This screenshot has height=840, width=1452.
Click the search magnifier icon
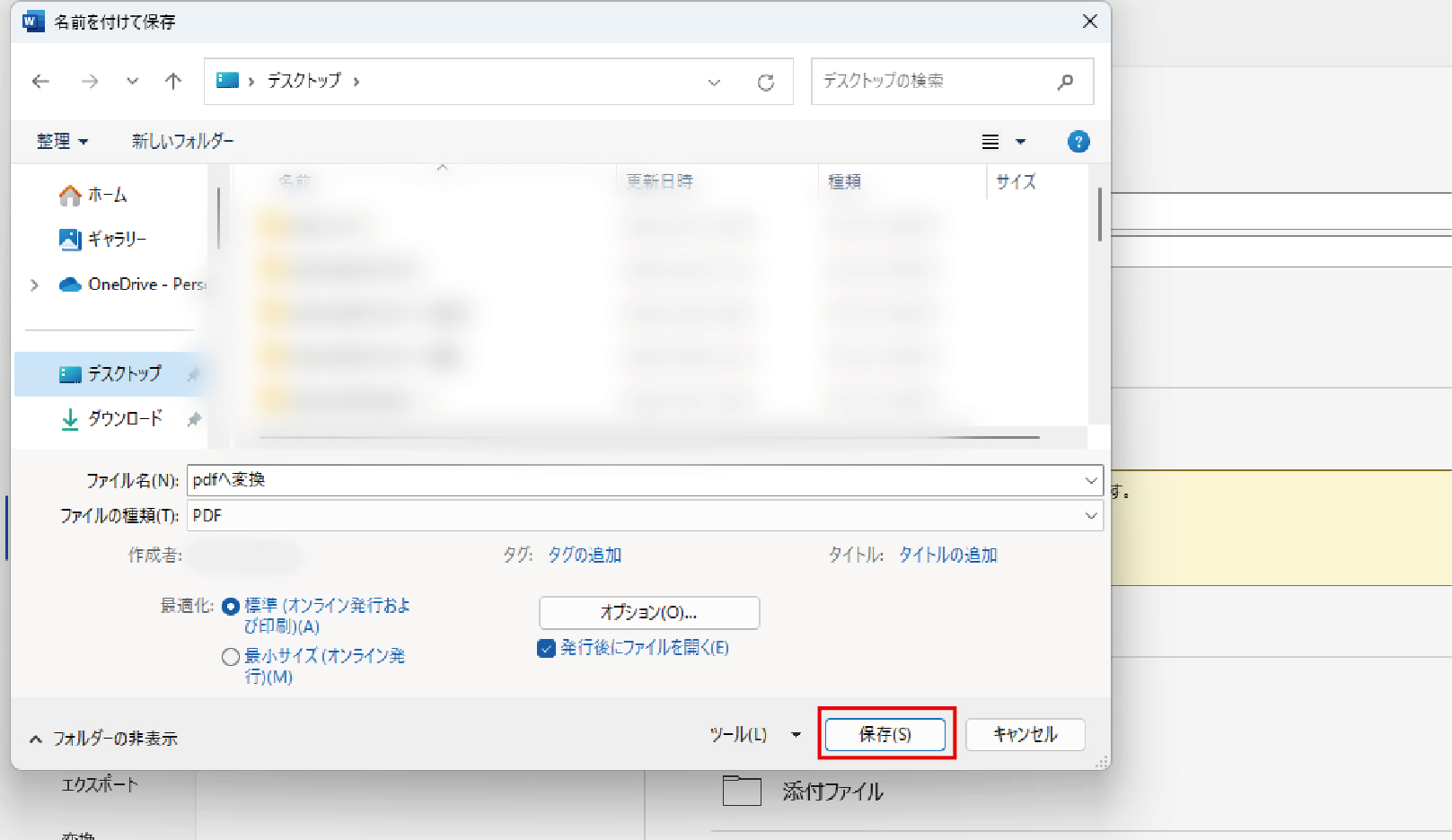1066,82
